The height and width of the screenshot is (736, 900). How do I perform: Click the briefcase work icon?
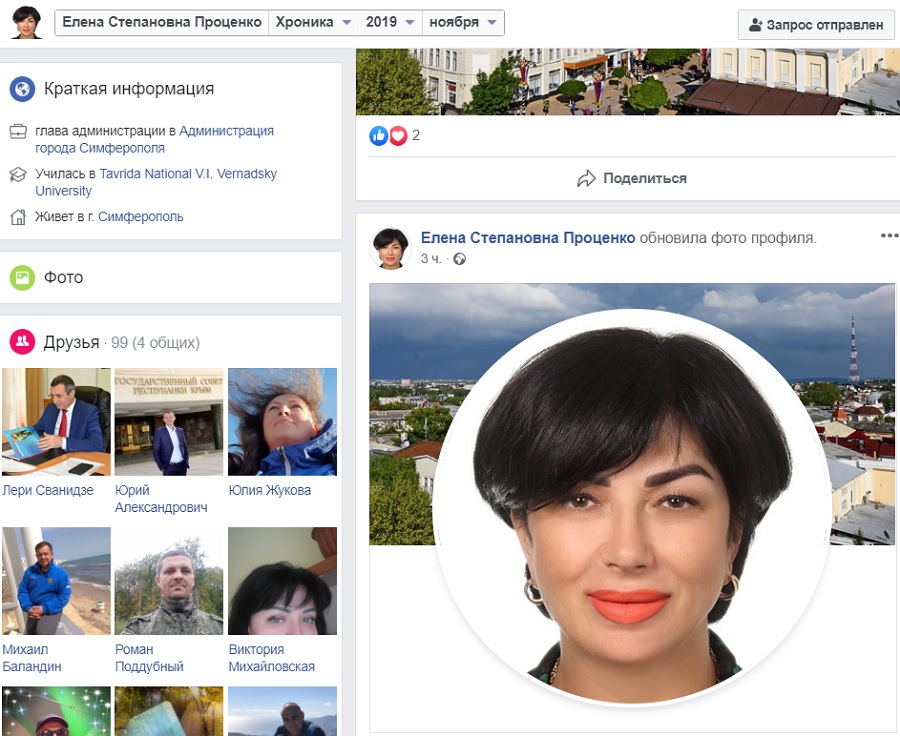tap(18, 131)
